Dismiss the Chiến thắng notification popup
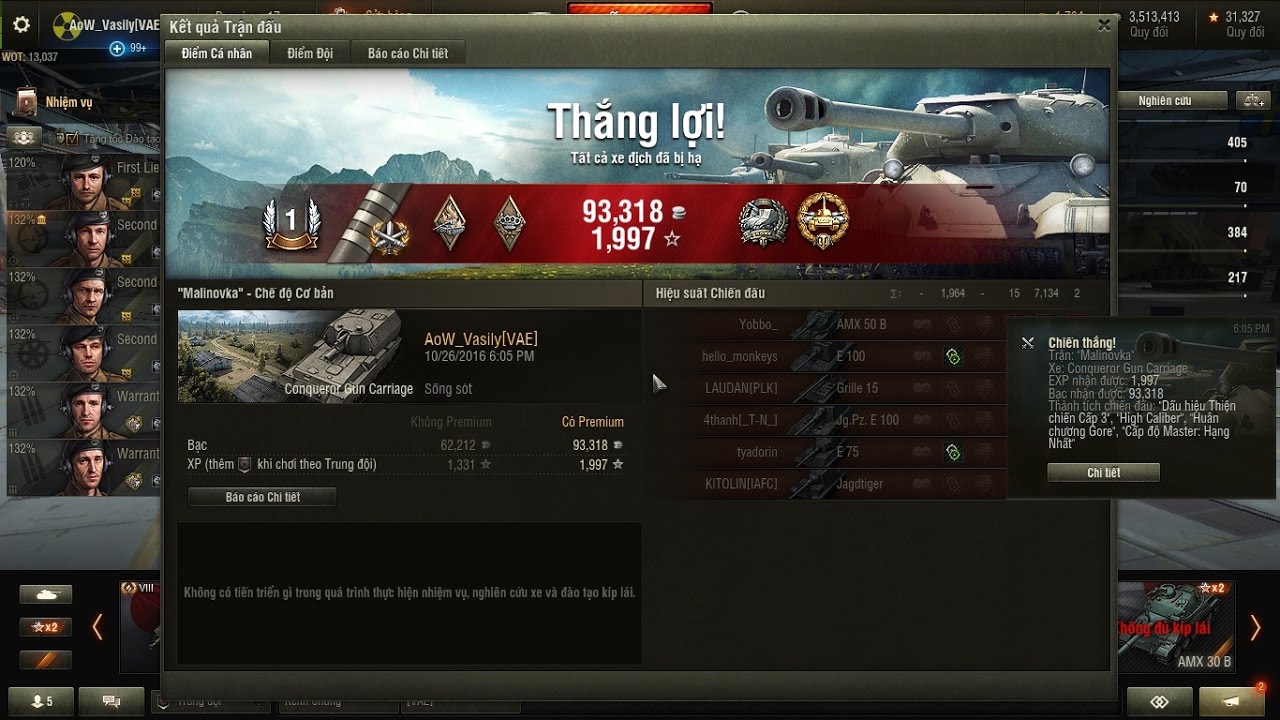Image resolution: width=1280 pixels, height=720 pixels. pyautogui.click(x=1027, y=343)
